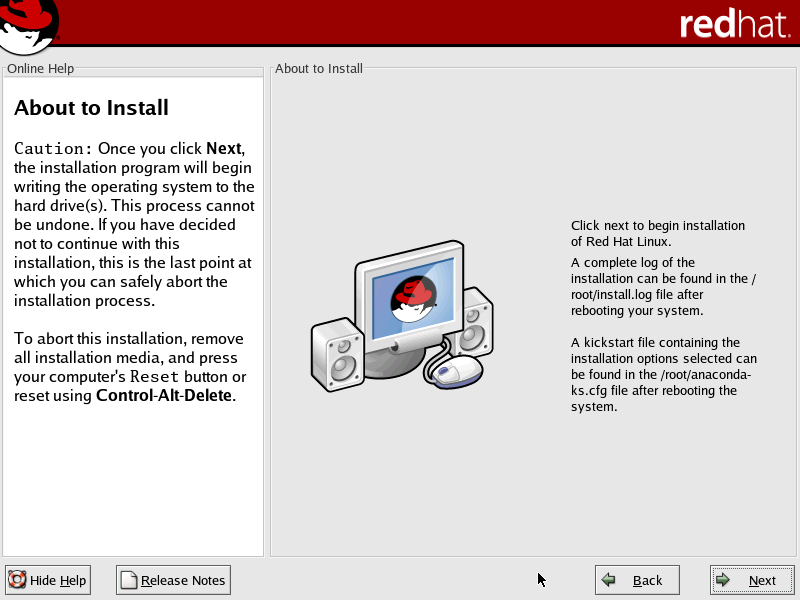This screenshot has width=800, height=600.
Task: Click the 'A kickstart file containing the' line
Action: click(x=655, y=342)
